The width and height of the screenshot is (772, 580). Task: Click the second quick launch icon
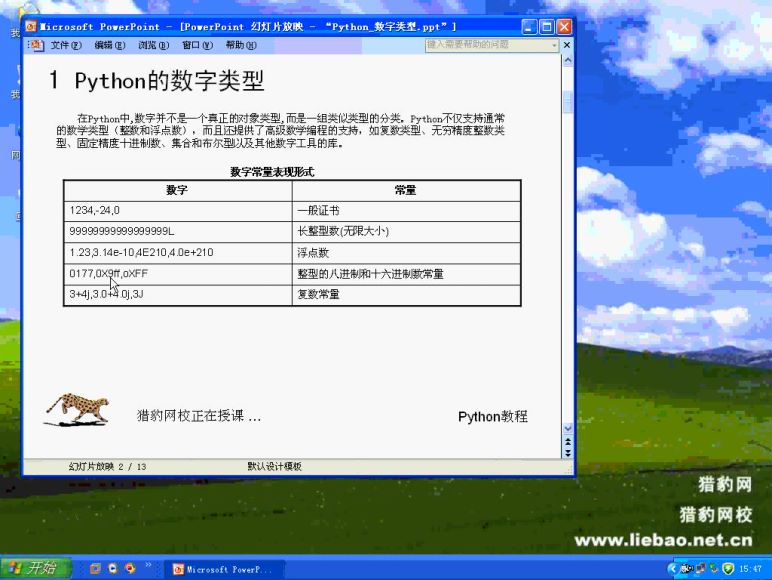113,569
